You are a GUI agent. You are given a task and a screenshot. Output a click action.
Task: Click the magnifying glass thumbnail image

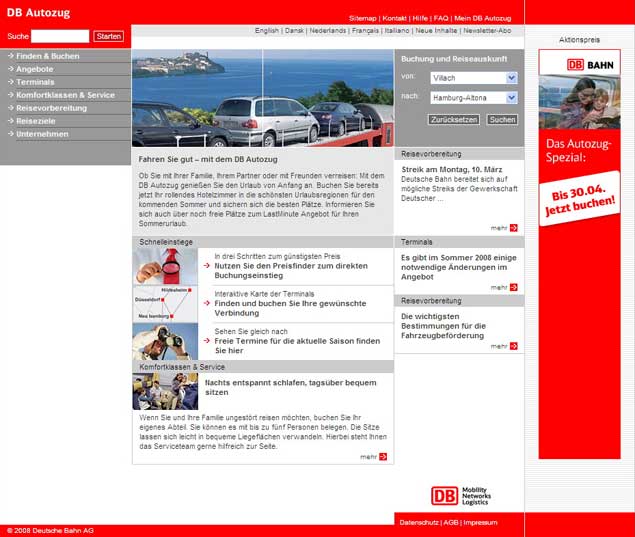pyautogui.click(x=165, y=266)
